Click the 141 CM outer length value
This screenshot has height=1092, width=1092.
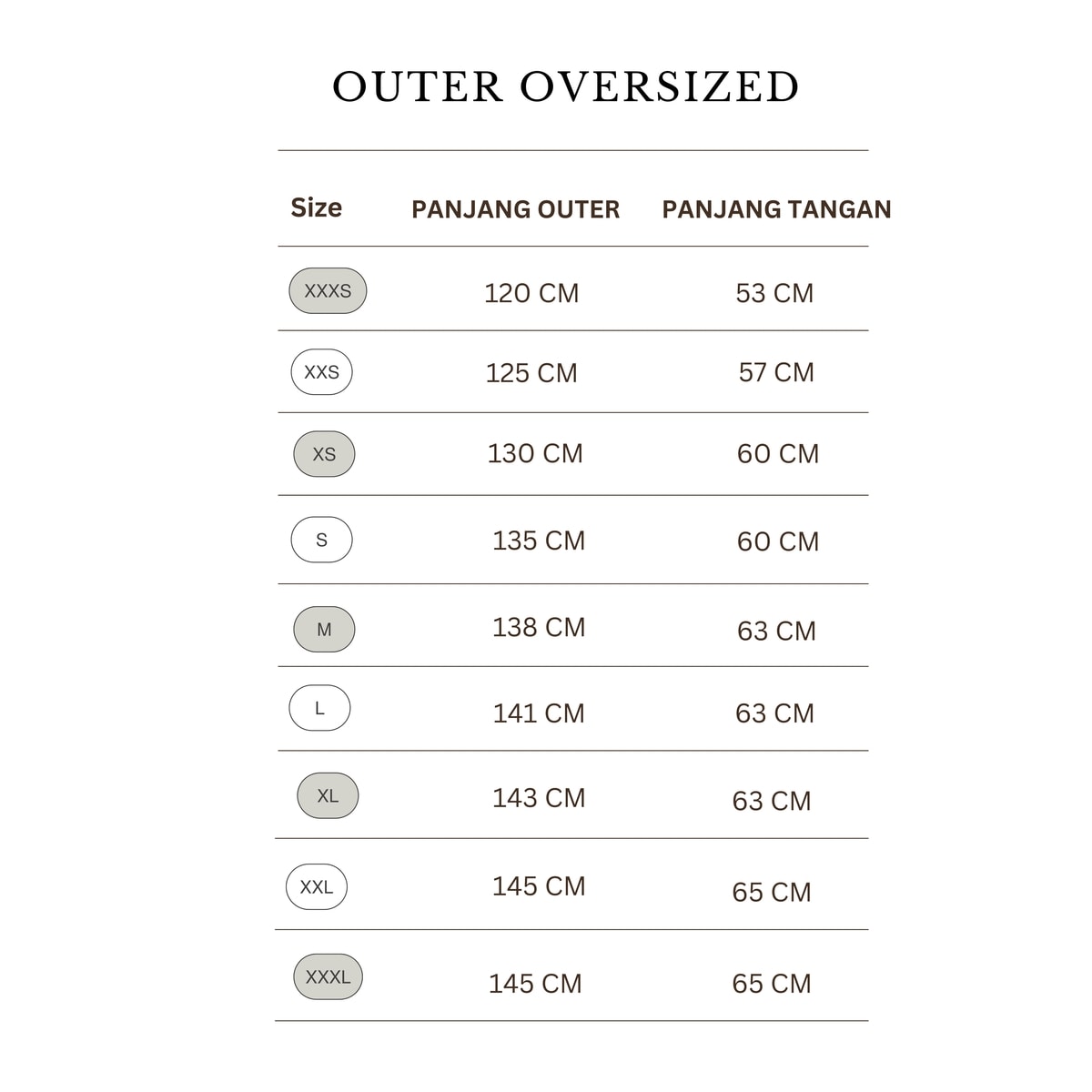coord(539,713)
